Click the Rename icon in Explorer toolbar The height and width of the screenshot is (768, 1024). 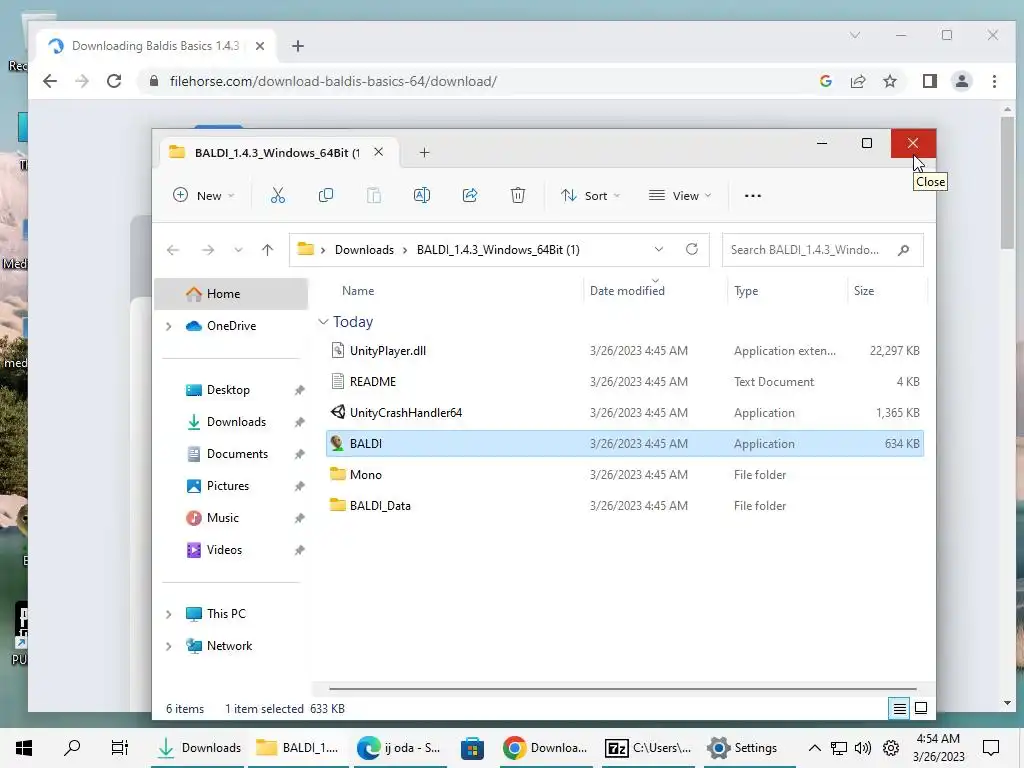(422, 195)
